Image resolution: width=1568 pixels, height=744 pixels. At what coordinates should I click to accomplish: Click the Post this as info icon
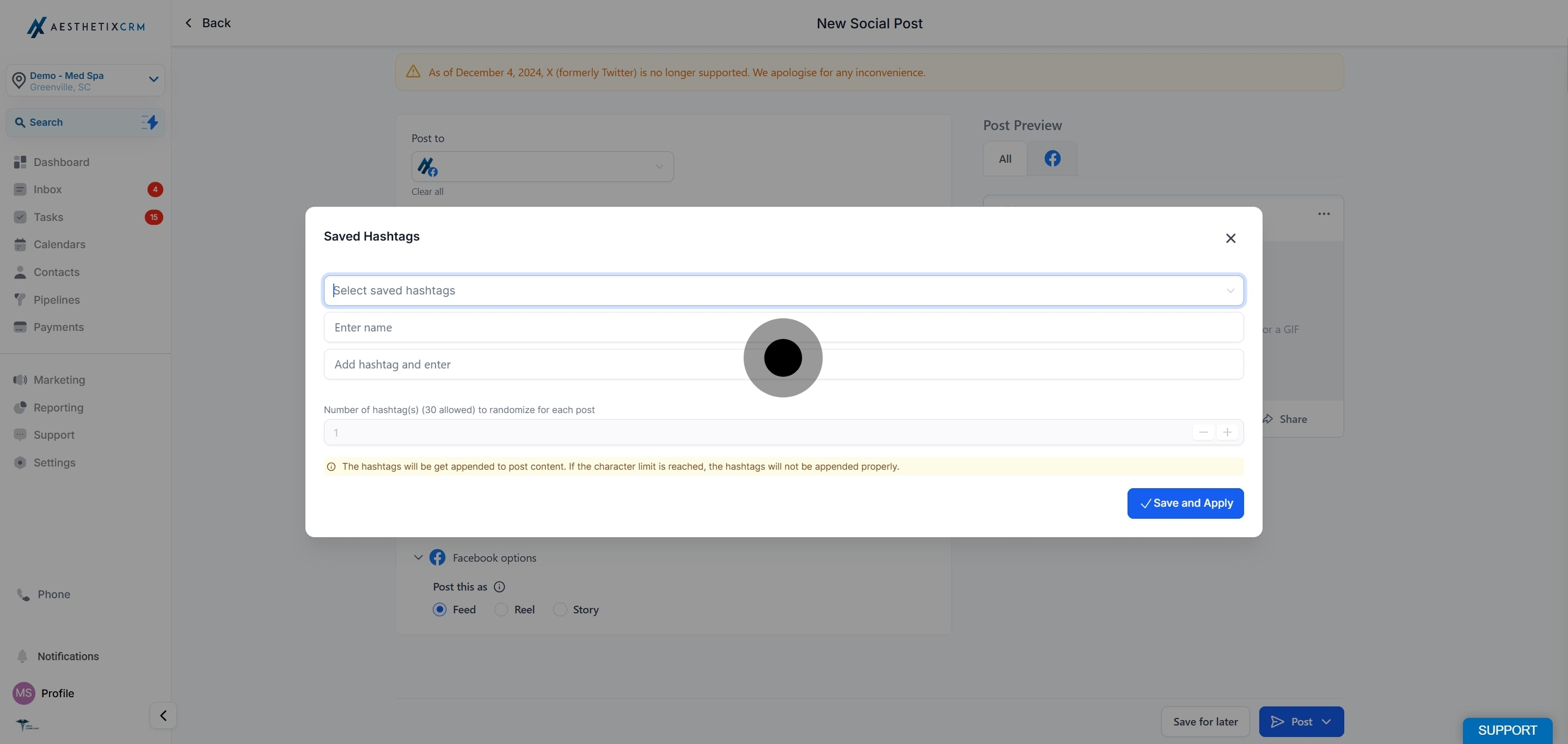[499, 587]
